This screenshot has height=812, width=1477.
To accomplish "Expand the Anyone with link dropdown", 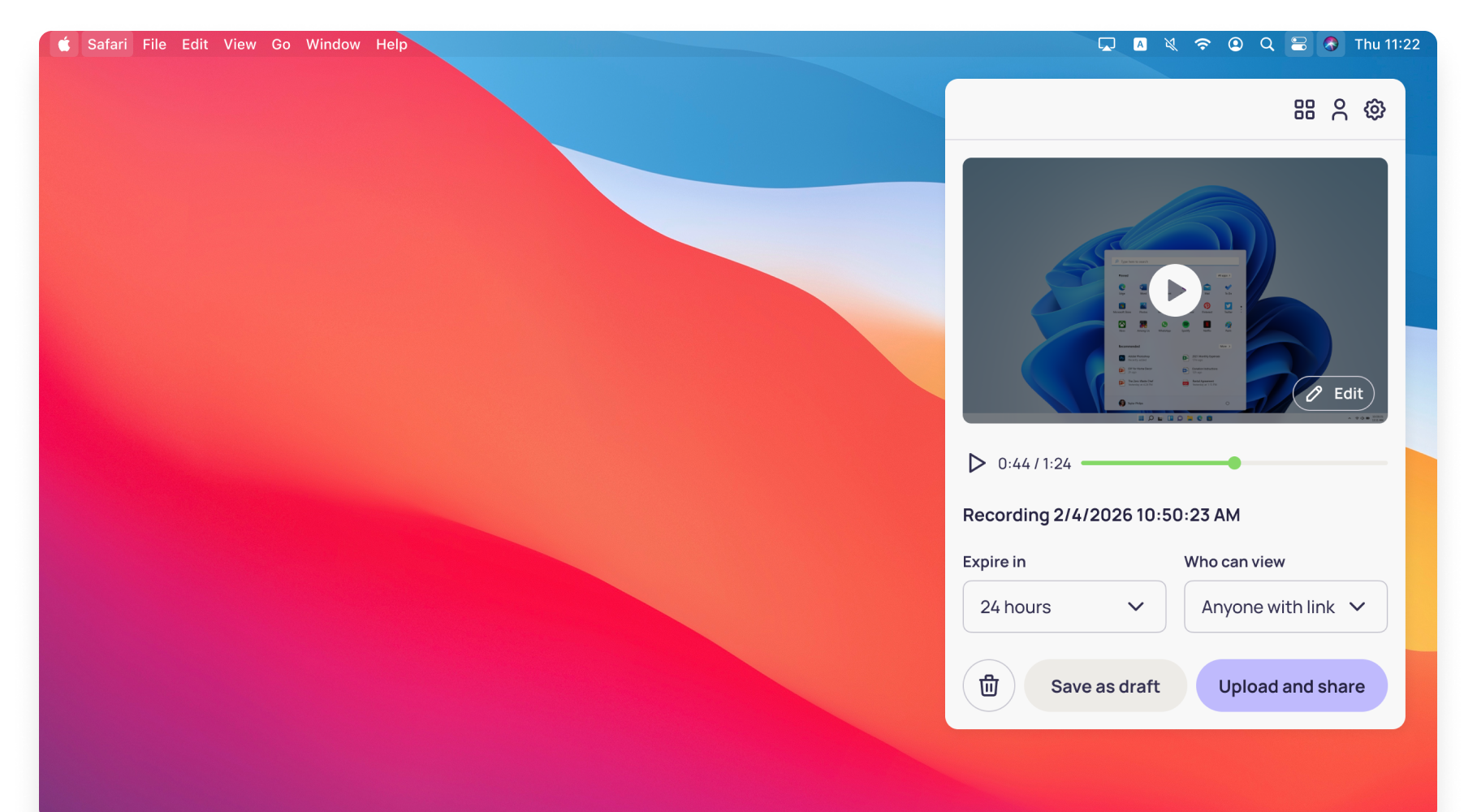I will click(x=1285, y=607).
